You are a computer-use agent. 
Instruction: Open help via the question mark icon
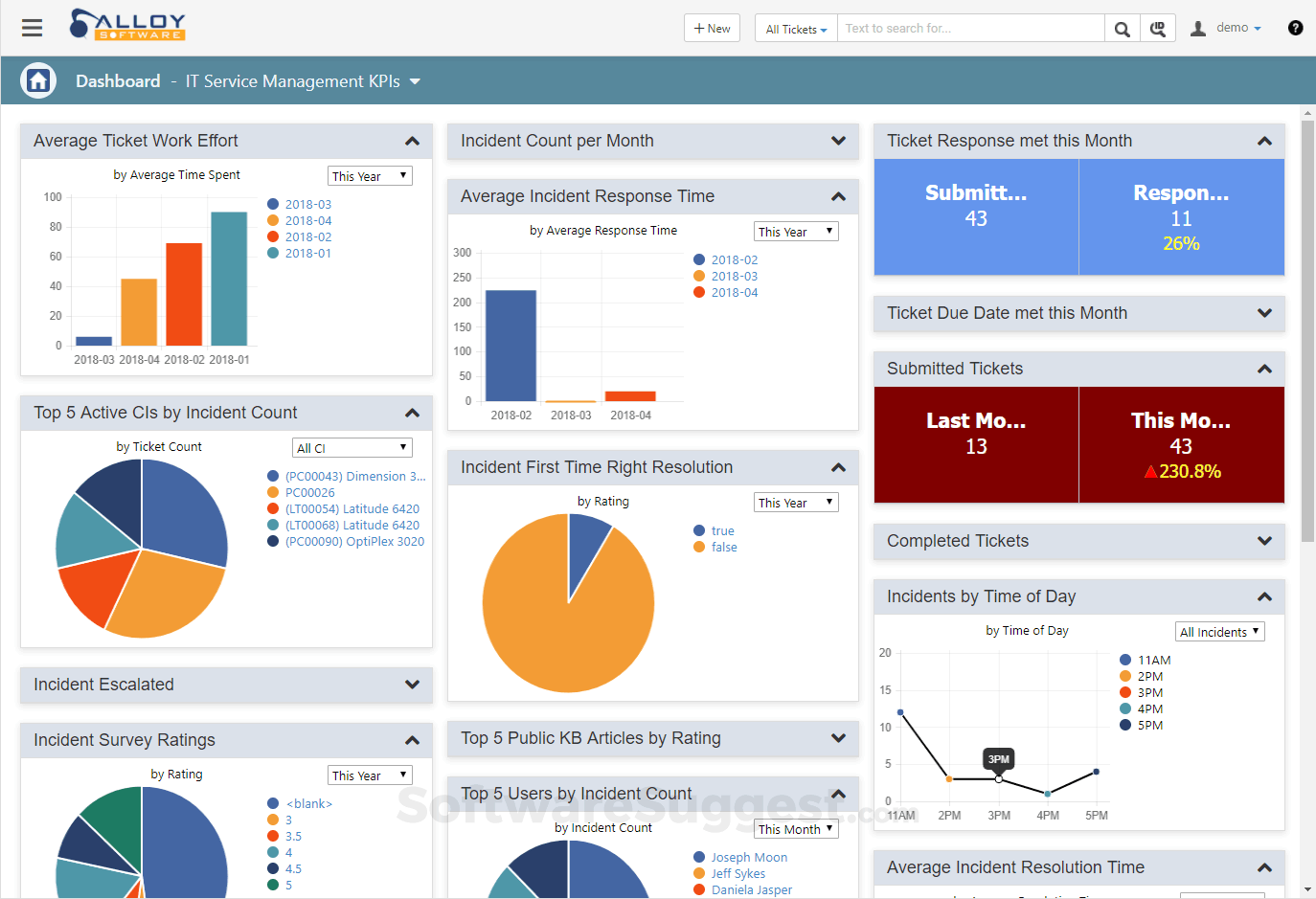pyautogui.click(x=1295, y=28)
